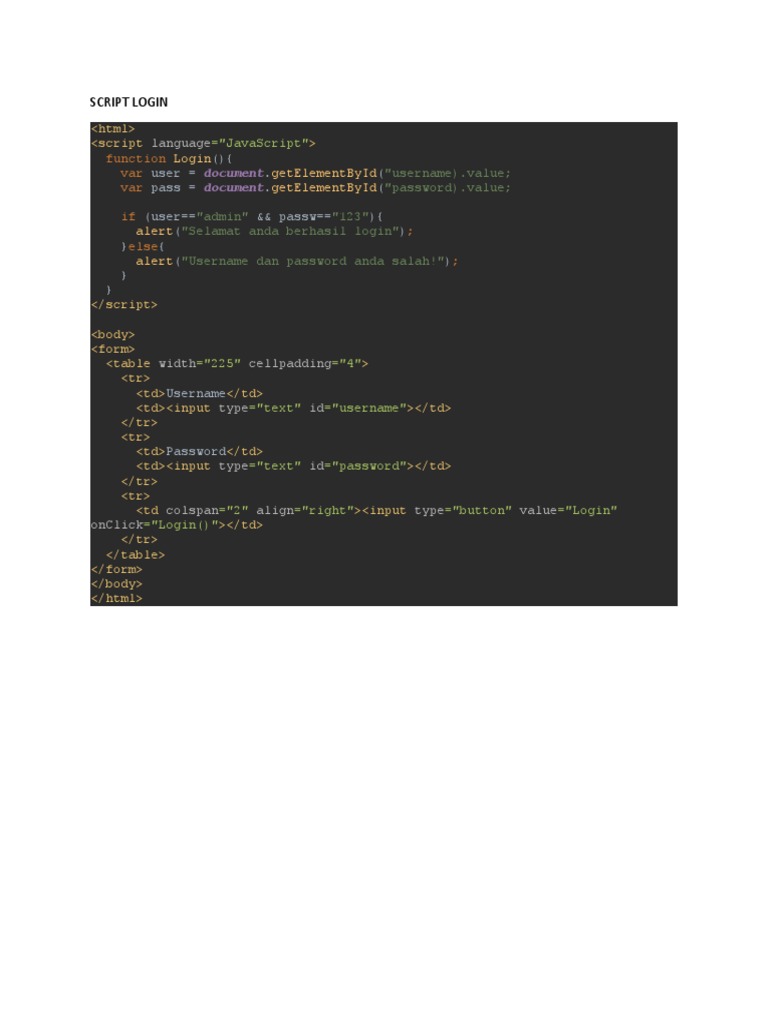Image resolution: width=768 pixels, height=1024 pixels.
Task: Click the var user declaration line
Action: coord(315,173)
